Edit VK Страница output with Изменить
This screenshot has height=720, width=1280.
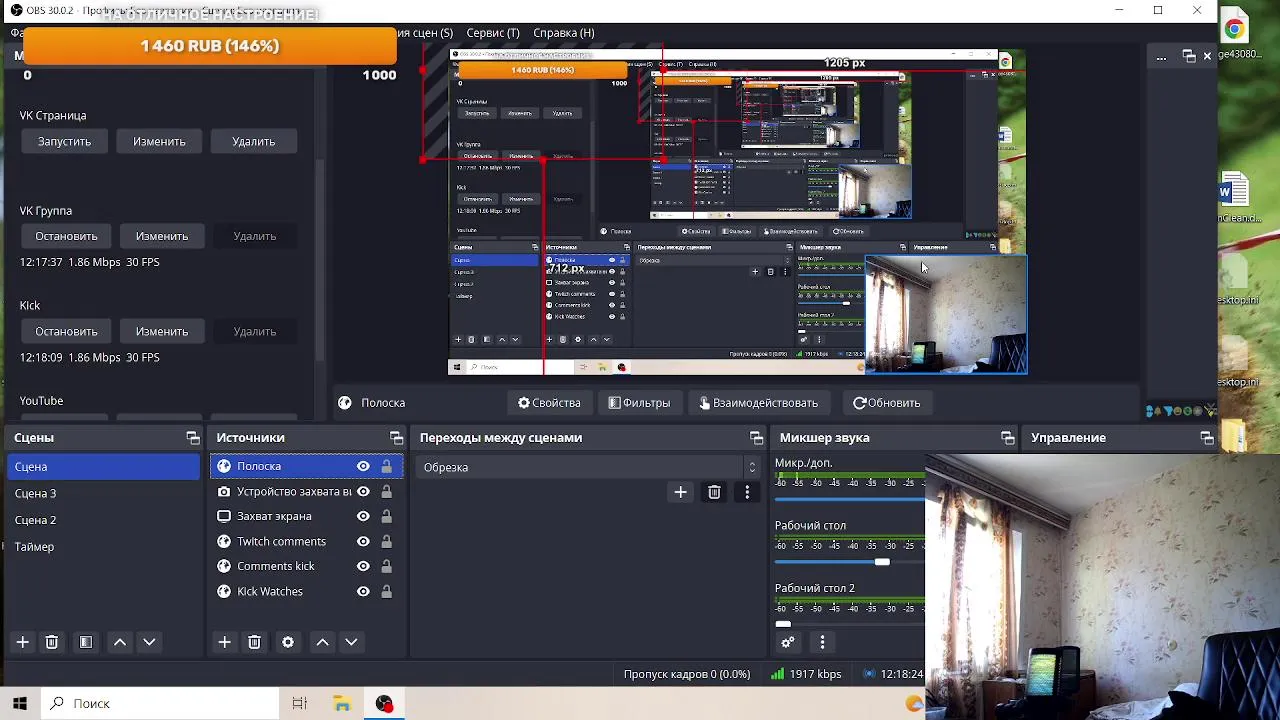pos(159,141)
